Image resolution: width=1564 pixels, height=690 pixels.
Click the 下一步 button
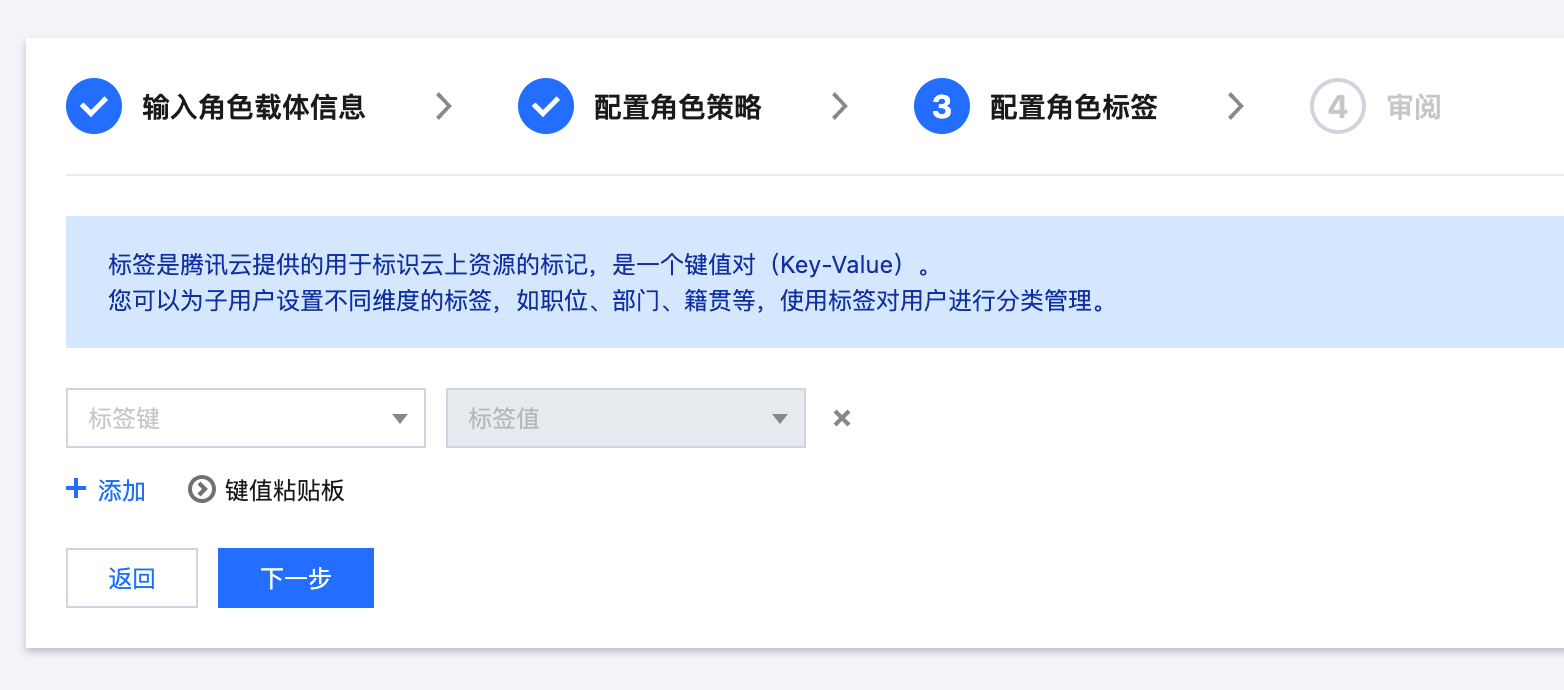(x=296, y=578)
